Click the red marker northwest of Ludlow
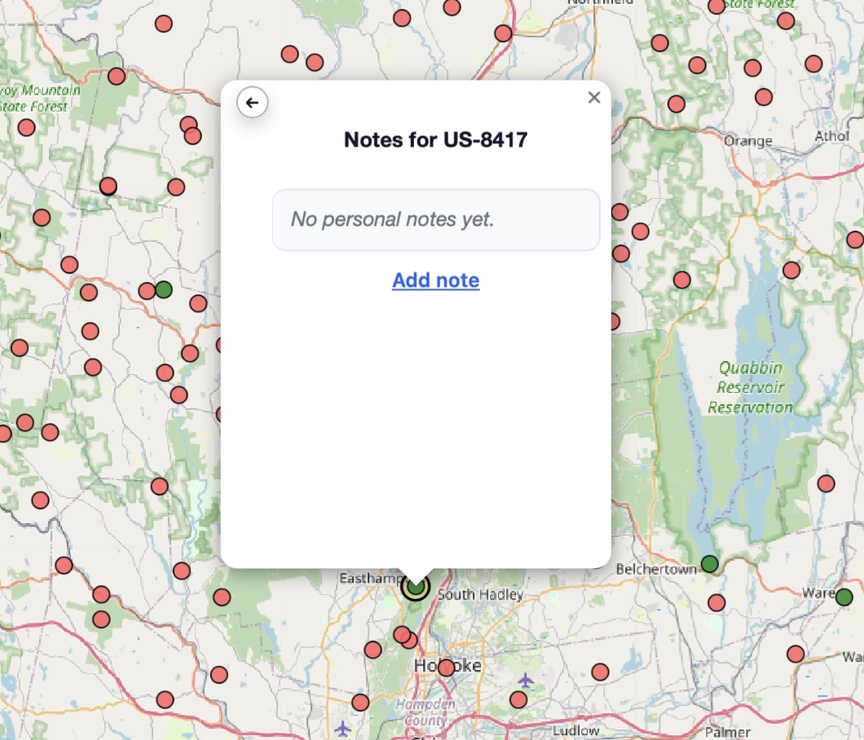864x740 pixels. pos(518,700)
